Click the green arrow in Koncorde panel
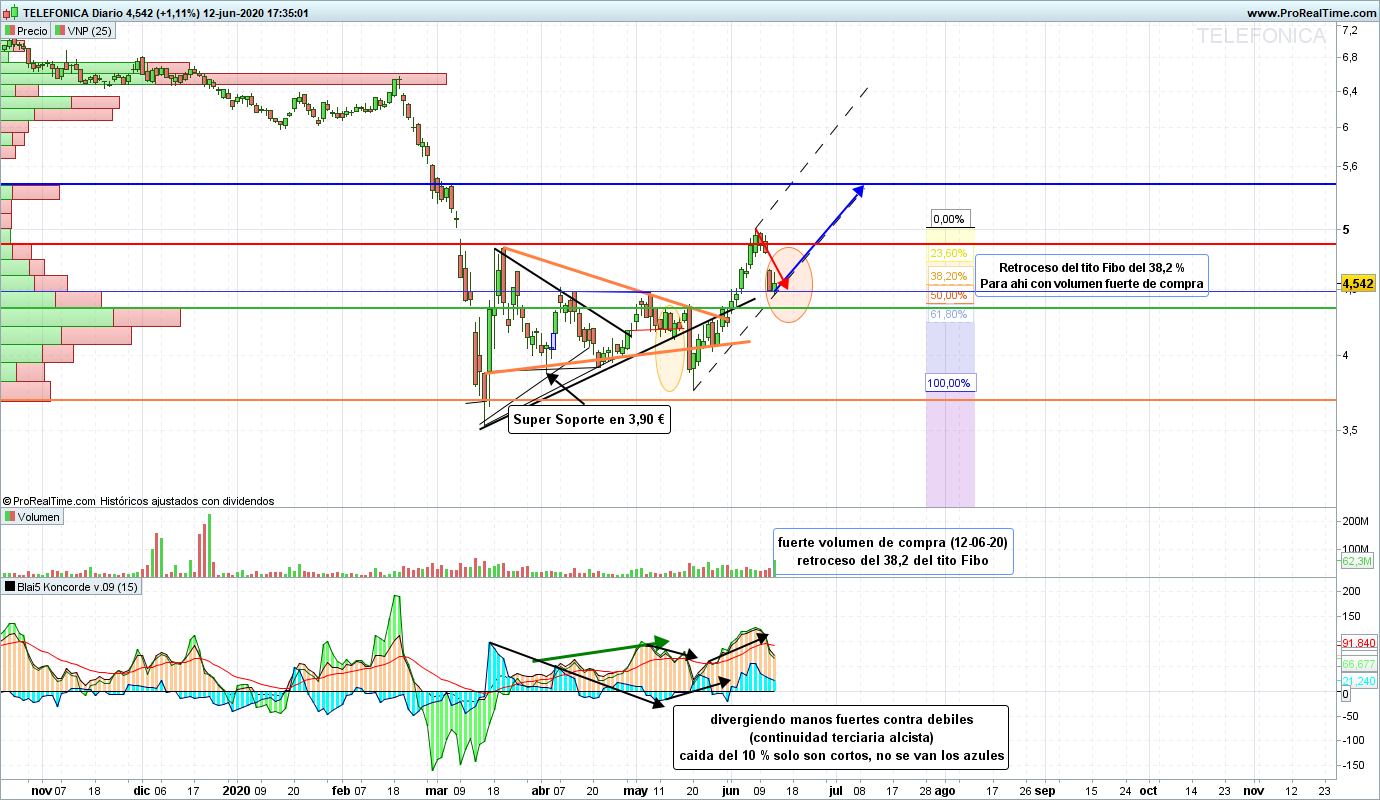 click(x=600, y=650)
